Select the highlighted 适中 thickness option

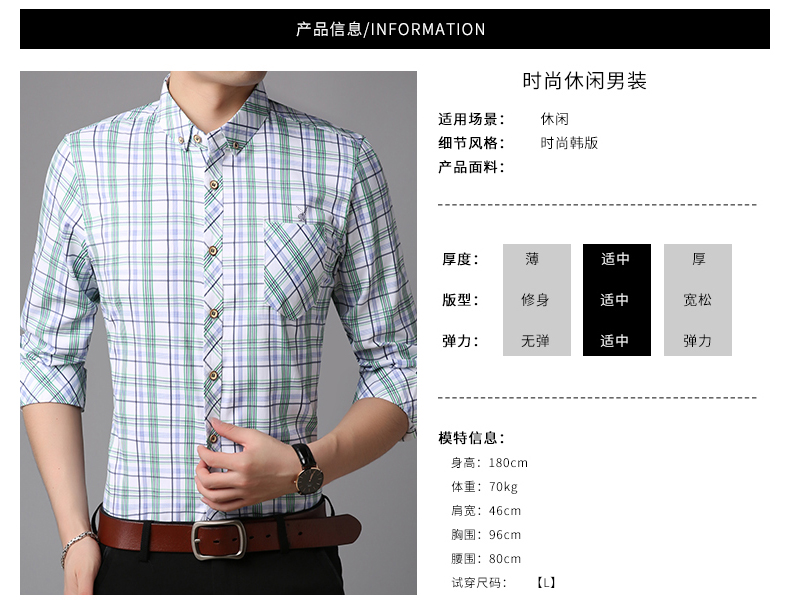(x=615, y=259)
